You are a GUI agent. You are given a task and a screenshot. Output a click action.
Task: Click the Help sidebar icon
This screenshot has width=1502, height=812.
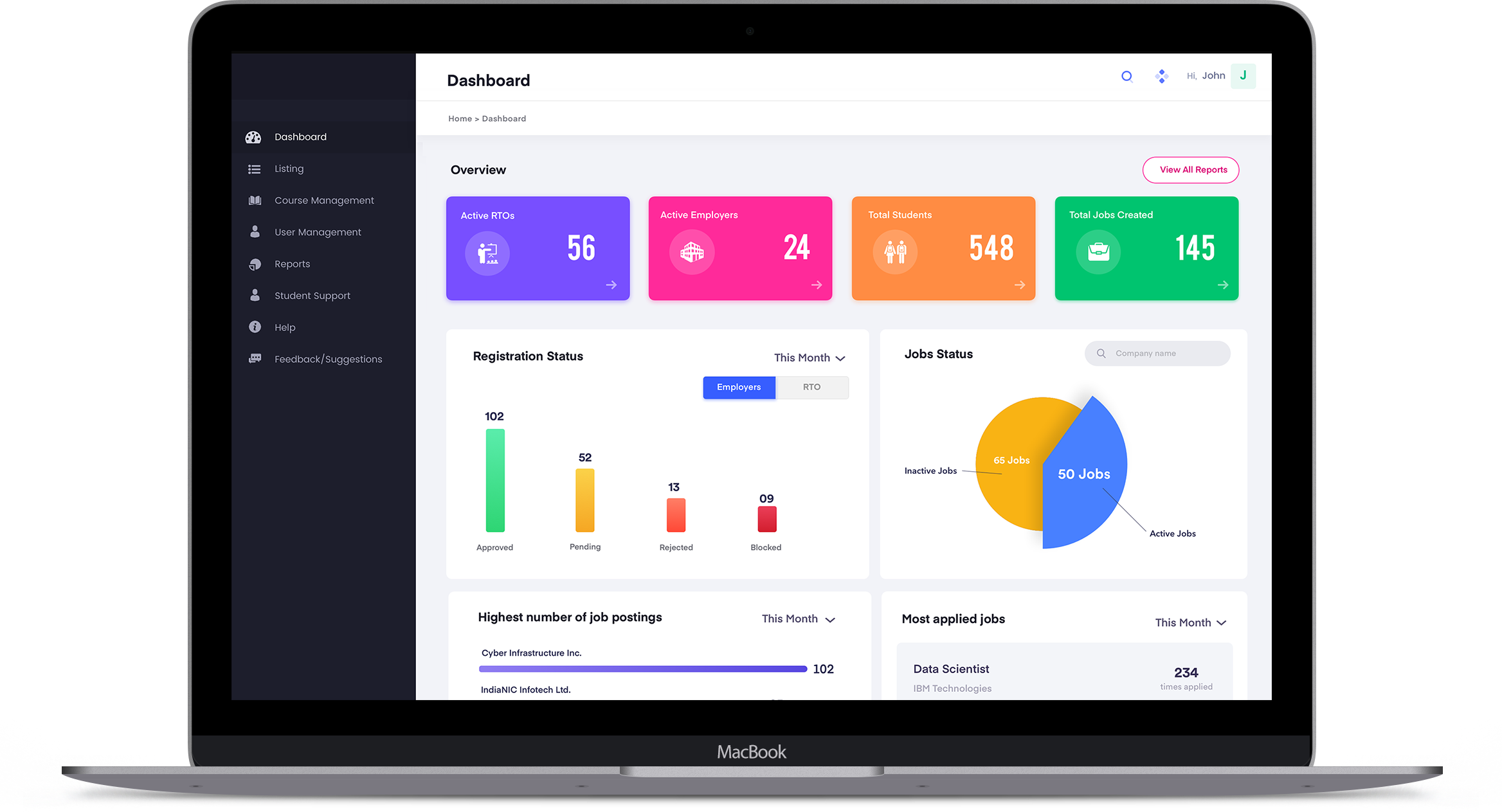[x=256, y=327]
